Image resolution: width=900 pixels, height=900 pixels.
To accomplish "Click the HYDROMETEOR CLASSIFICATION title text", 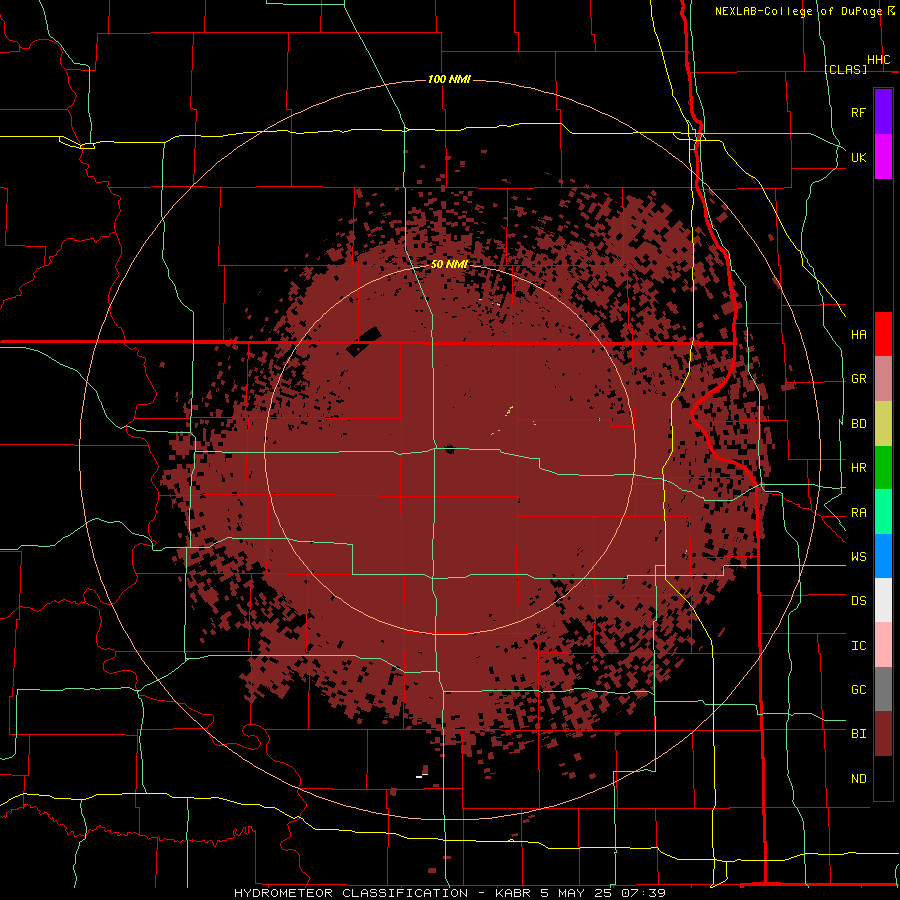I will coord(351,893).
